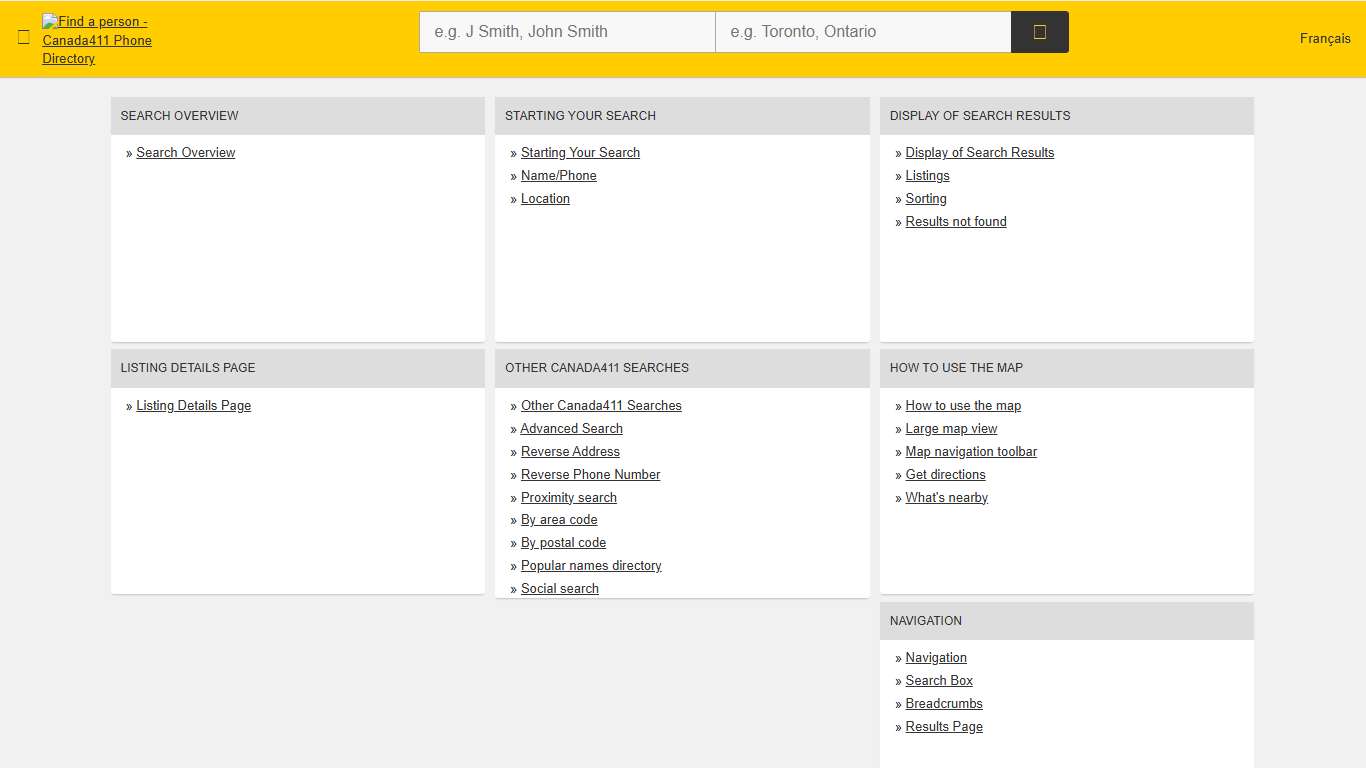This screenshot has width=1366, height=768.
Task: View the Sorting help article
Action: (x=925, y=198)
